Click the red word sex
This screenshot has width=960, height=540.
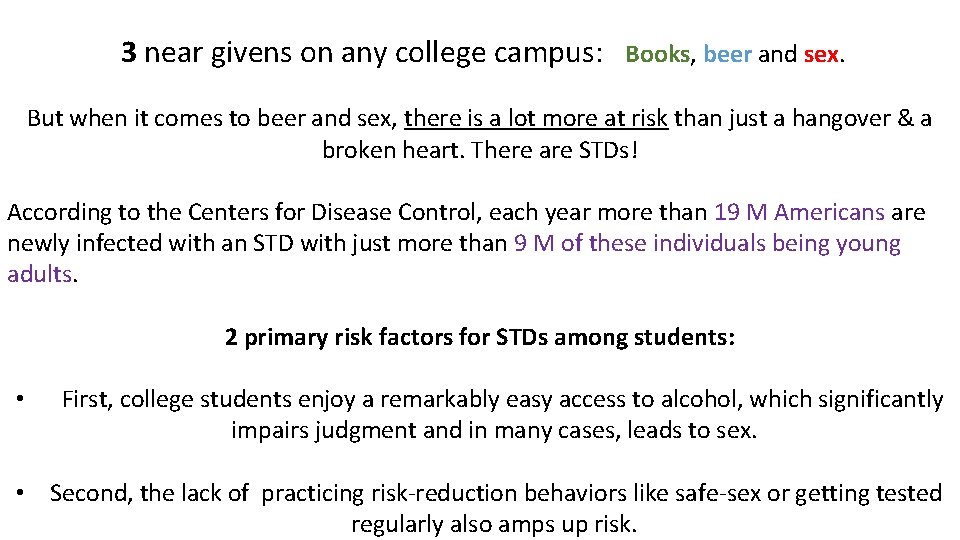[x=821, y=55]
